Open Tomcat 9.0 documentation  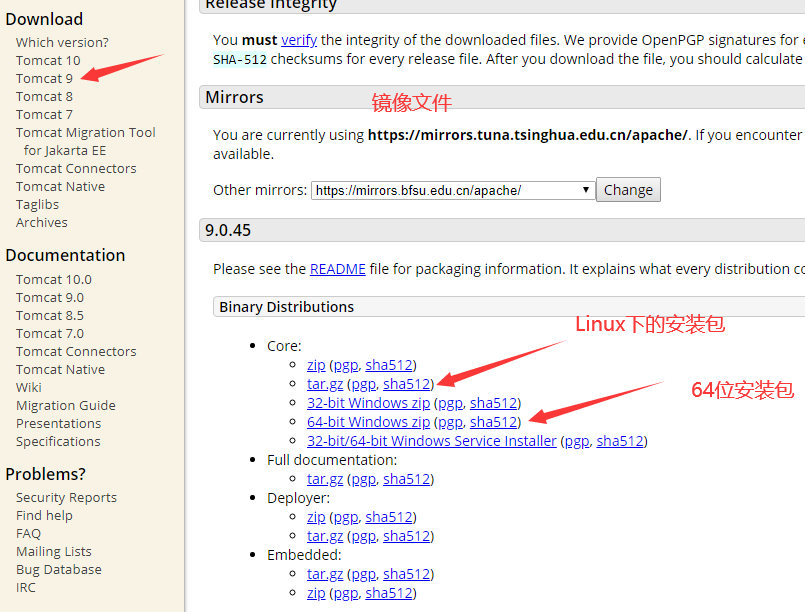50,297
